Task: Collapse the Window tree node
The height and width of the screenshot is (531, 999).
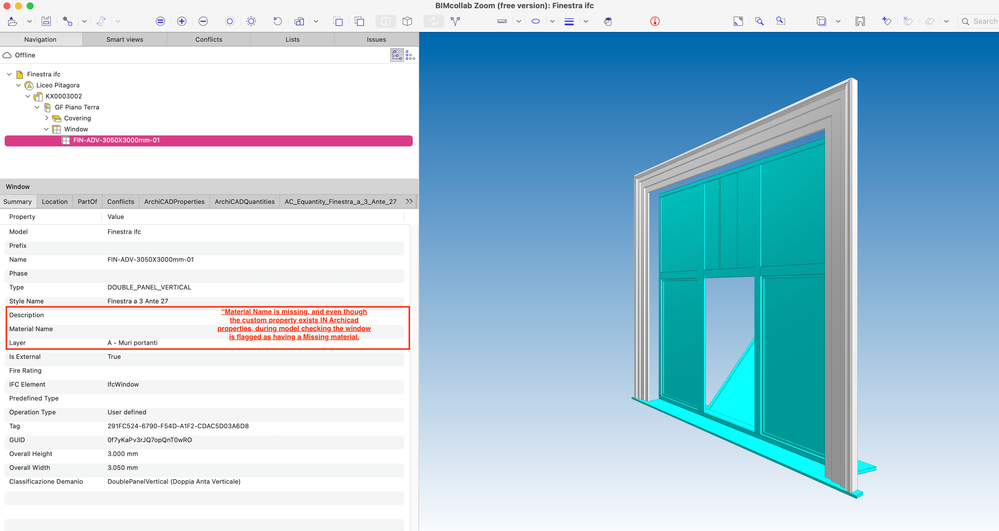Action: 47,129
